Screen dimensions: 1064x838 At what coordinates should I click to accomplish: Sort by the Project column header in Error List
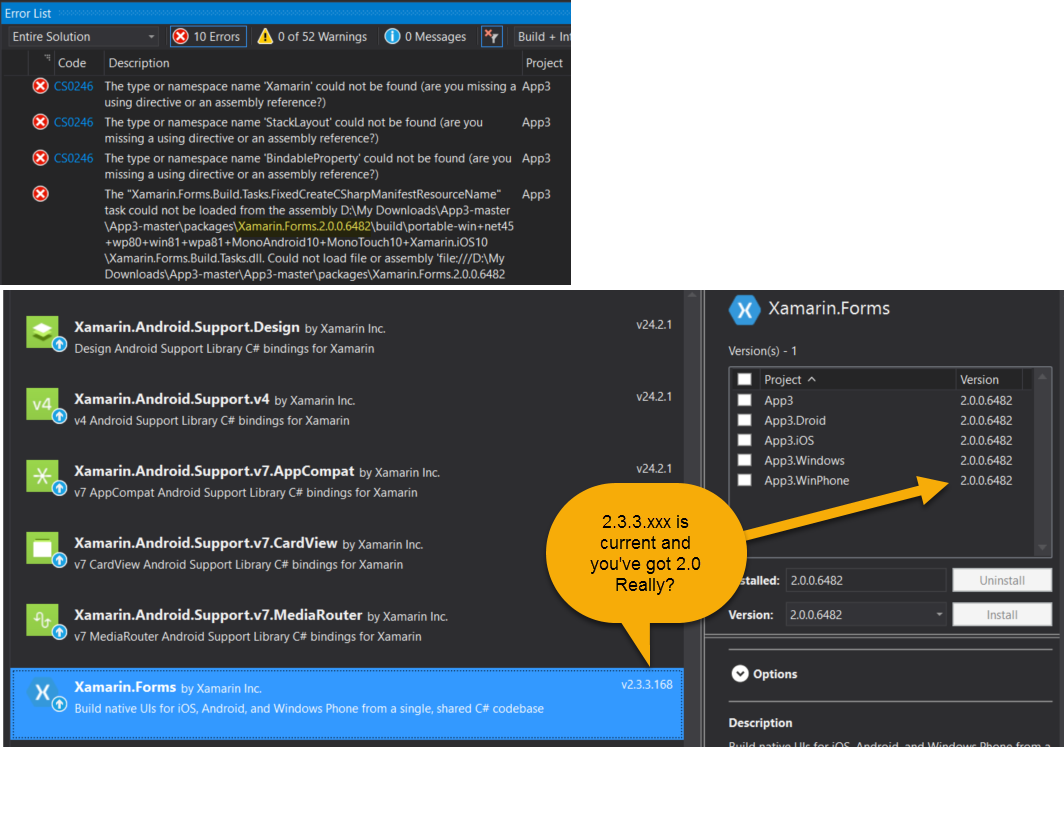544,63
